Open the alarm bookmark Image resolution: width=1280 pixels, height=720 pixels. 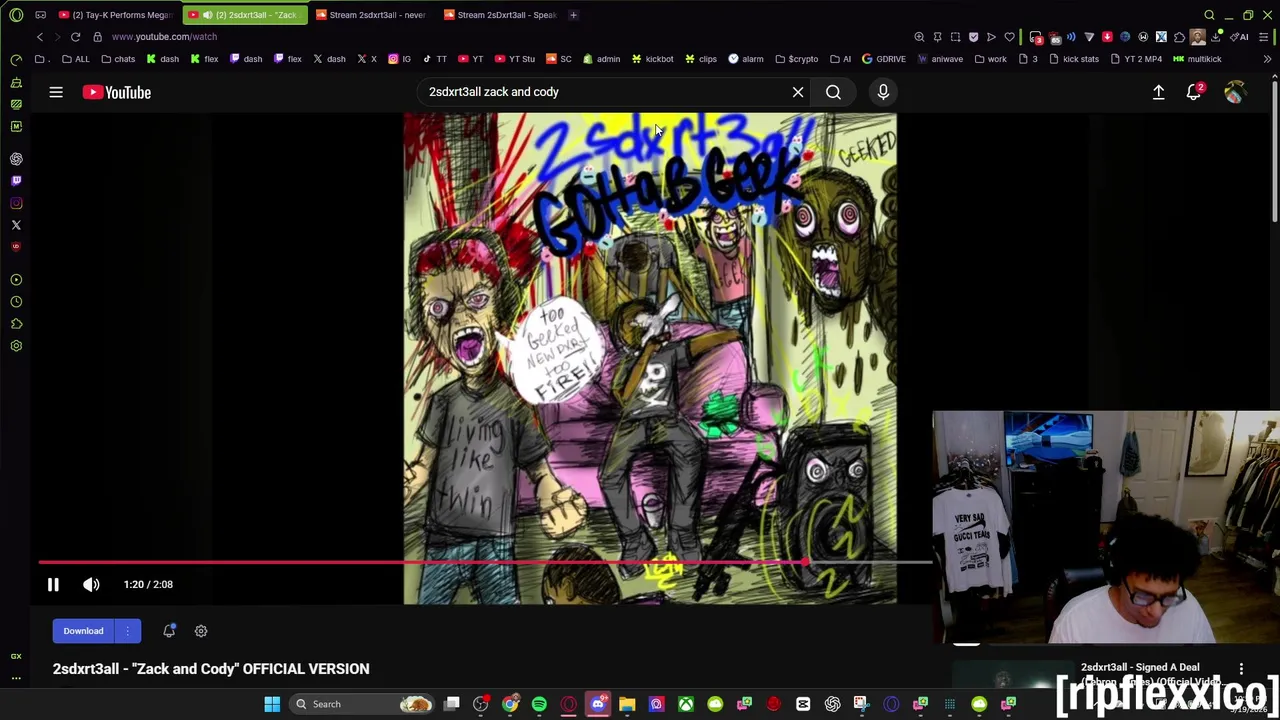point(746,59)
